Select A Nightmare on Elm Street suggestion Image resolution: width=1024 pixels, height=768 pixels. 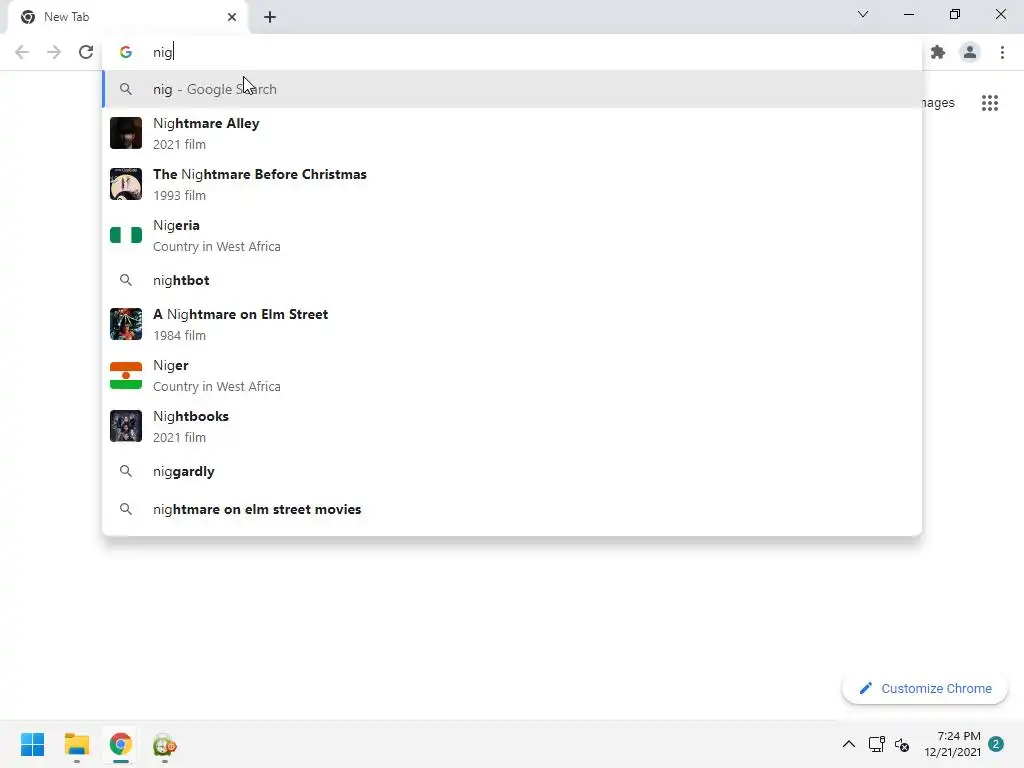(512, 324)
